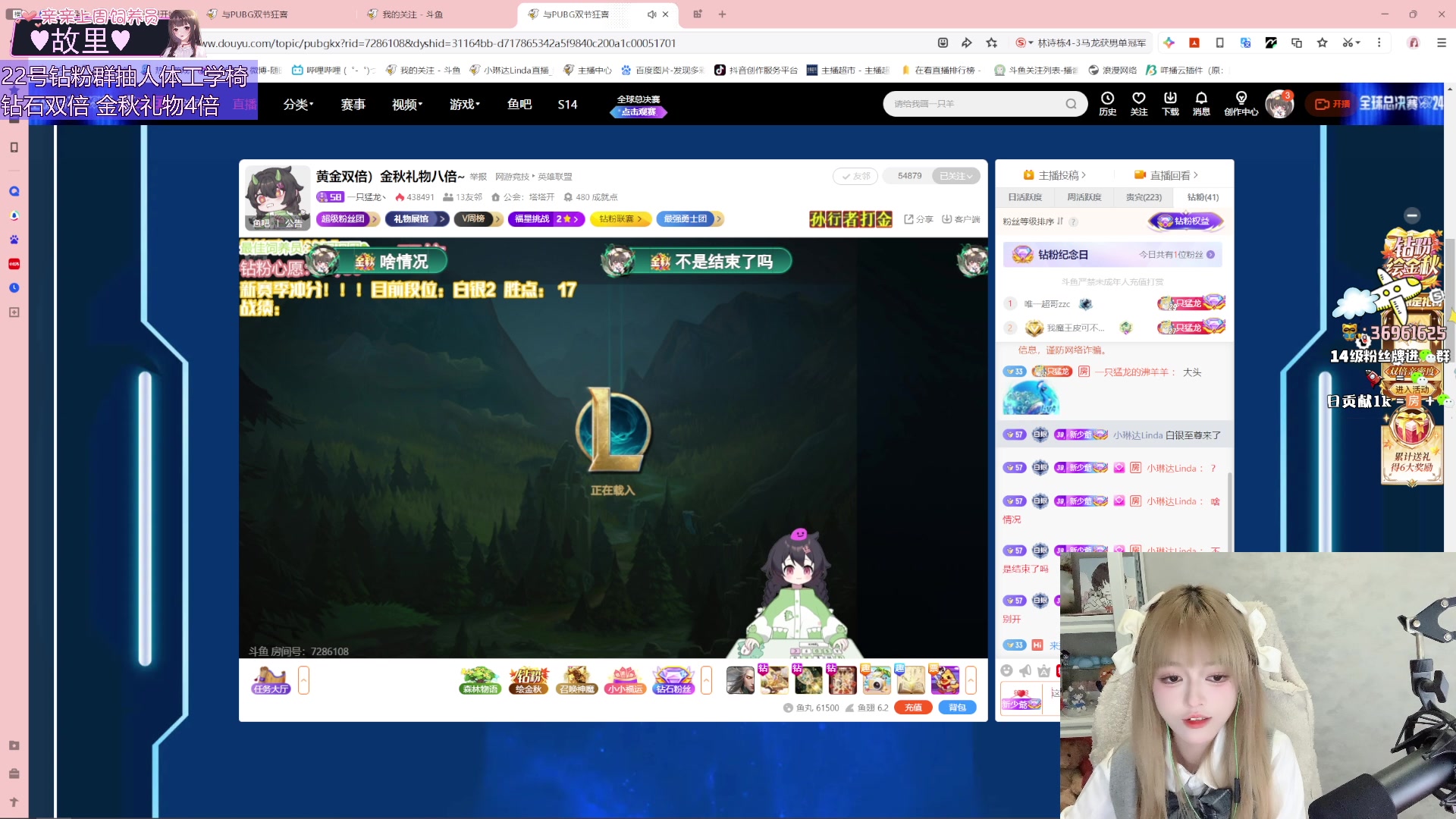Open the hamburger main menu
The height and width of the screenshot is (819, 1456).
(1442, 43)
